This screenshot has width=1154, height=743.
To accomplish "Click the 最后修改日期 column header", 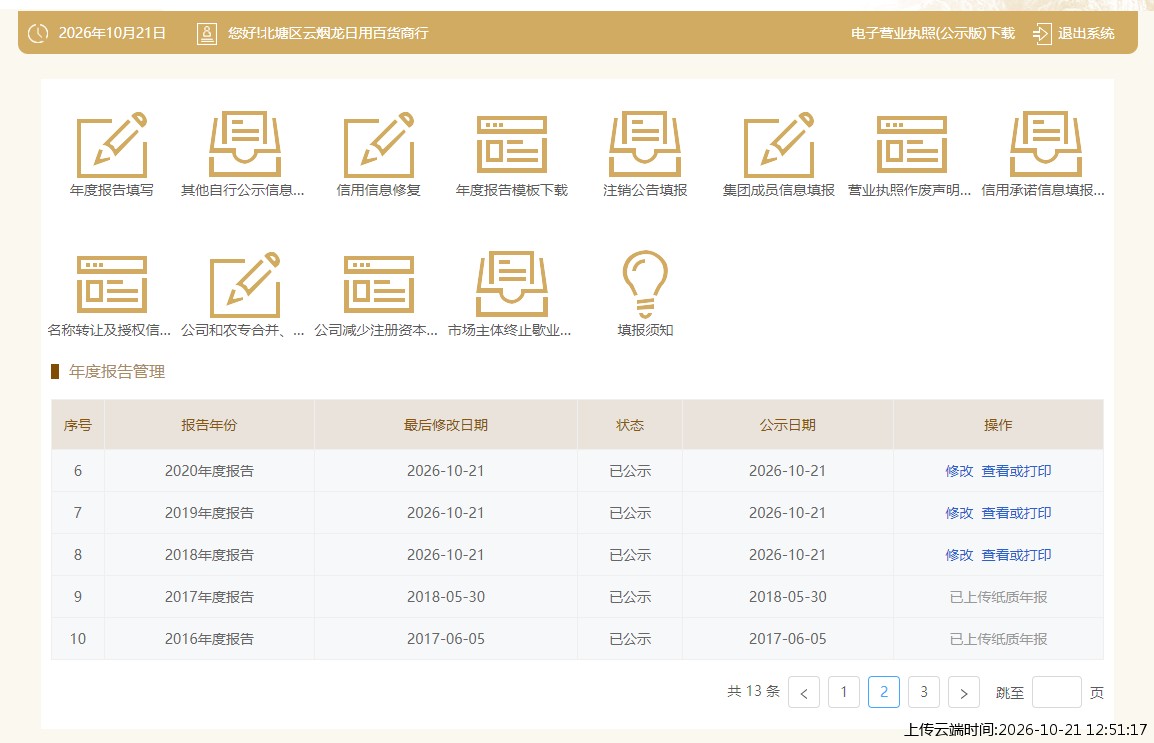I will point(445,425).
